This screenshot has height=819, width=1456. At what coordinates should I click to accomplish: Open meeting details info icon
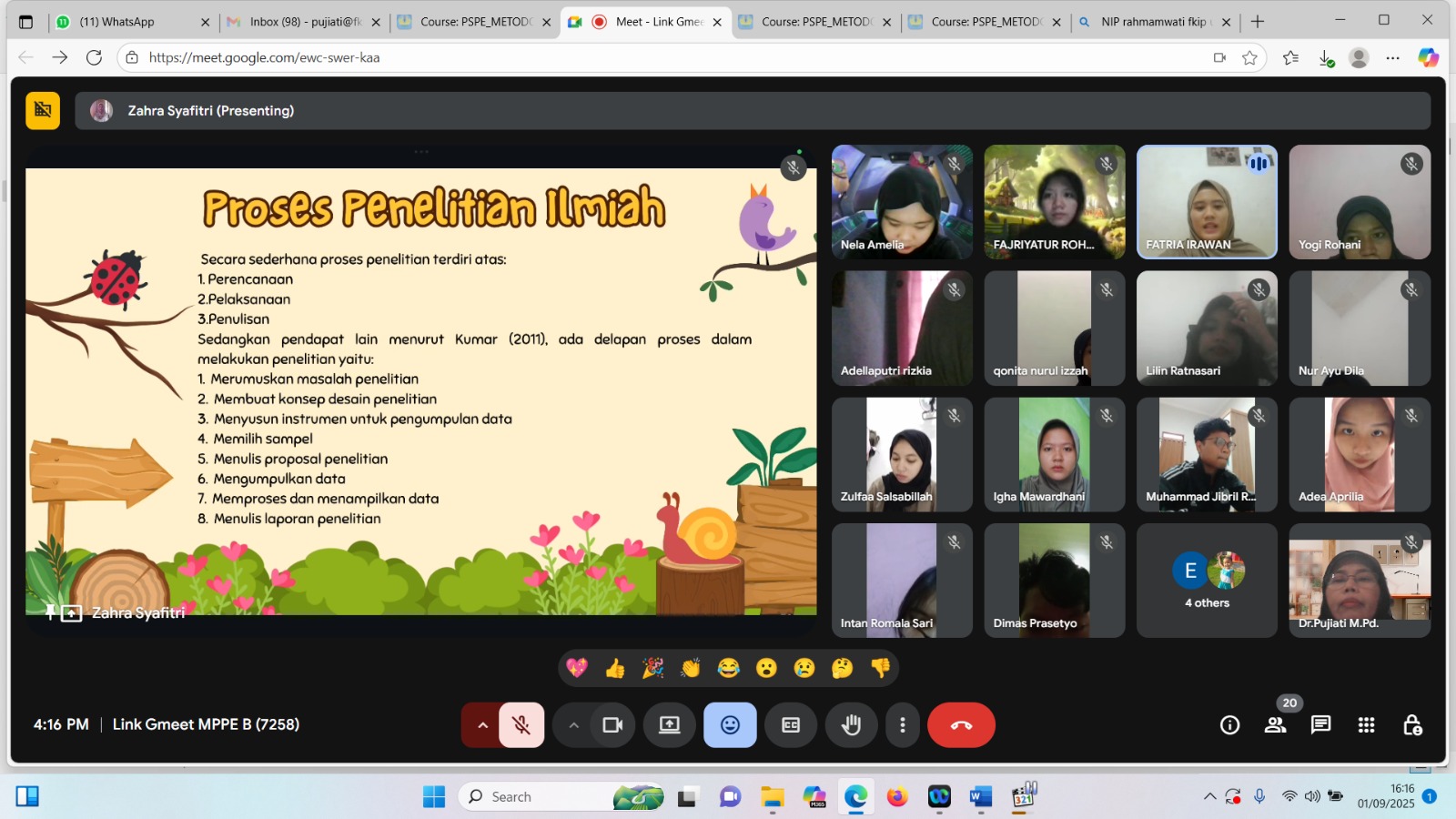(x=1229, y=725)
